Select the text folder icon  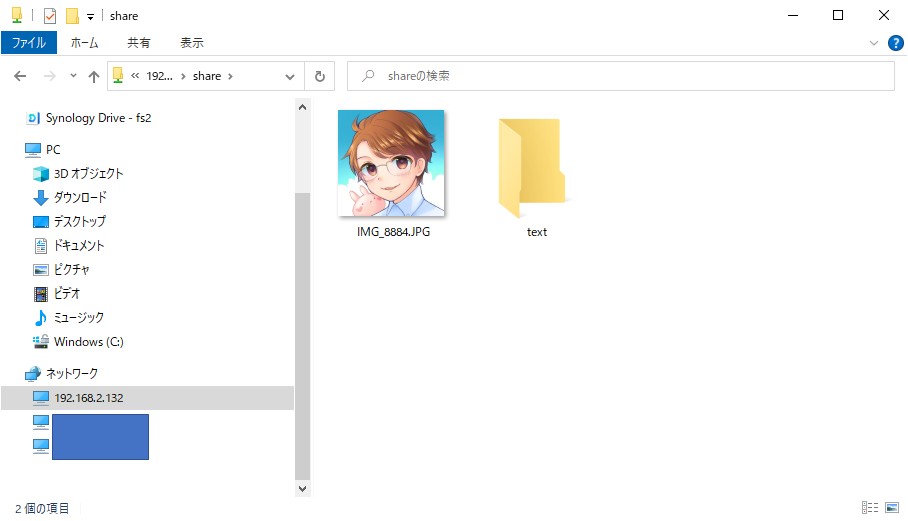coord(532,168)
